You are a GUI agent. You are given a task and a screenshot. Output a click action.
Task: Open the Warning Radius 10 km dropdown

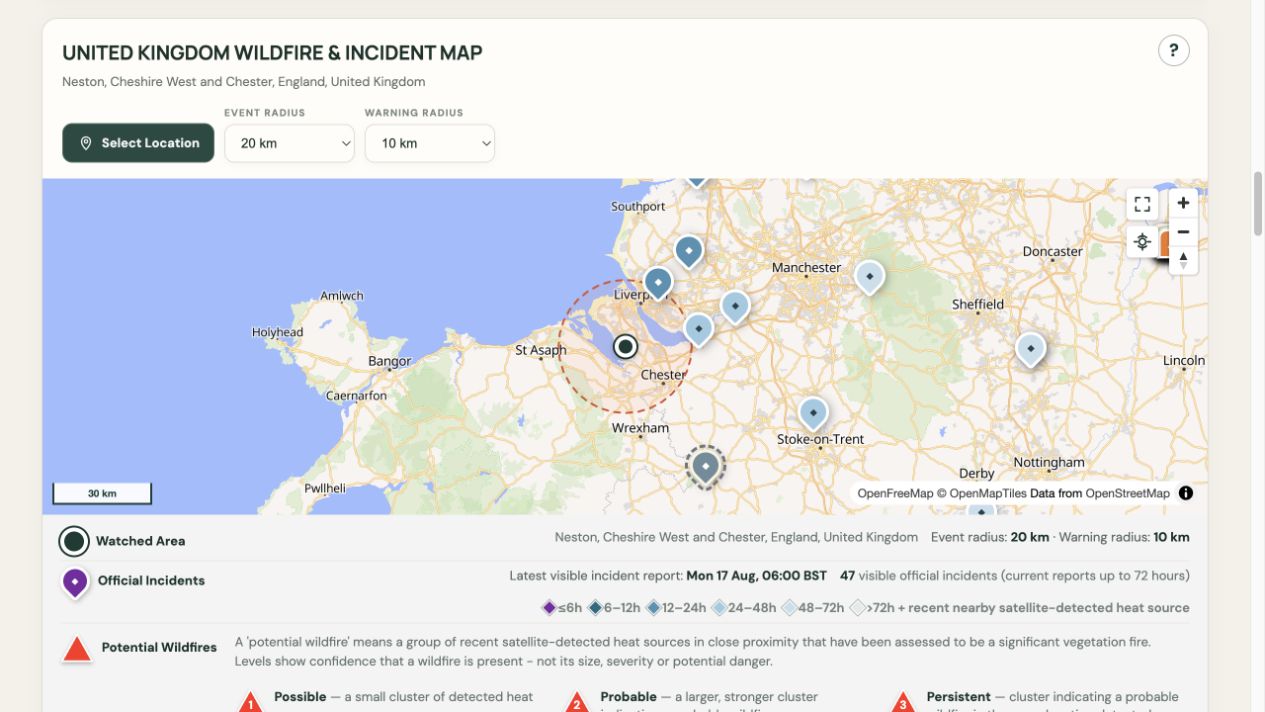[x=429, y=143]
